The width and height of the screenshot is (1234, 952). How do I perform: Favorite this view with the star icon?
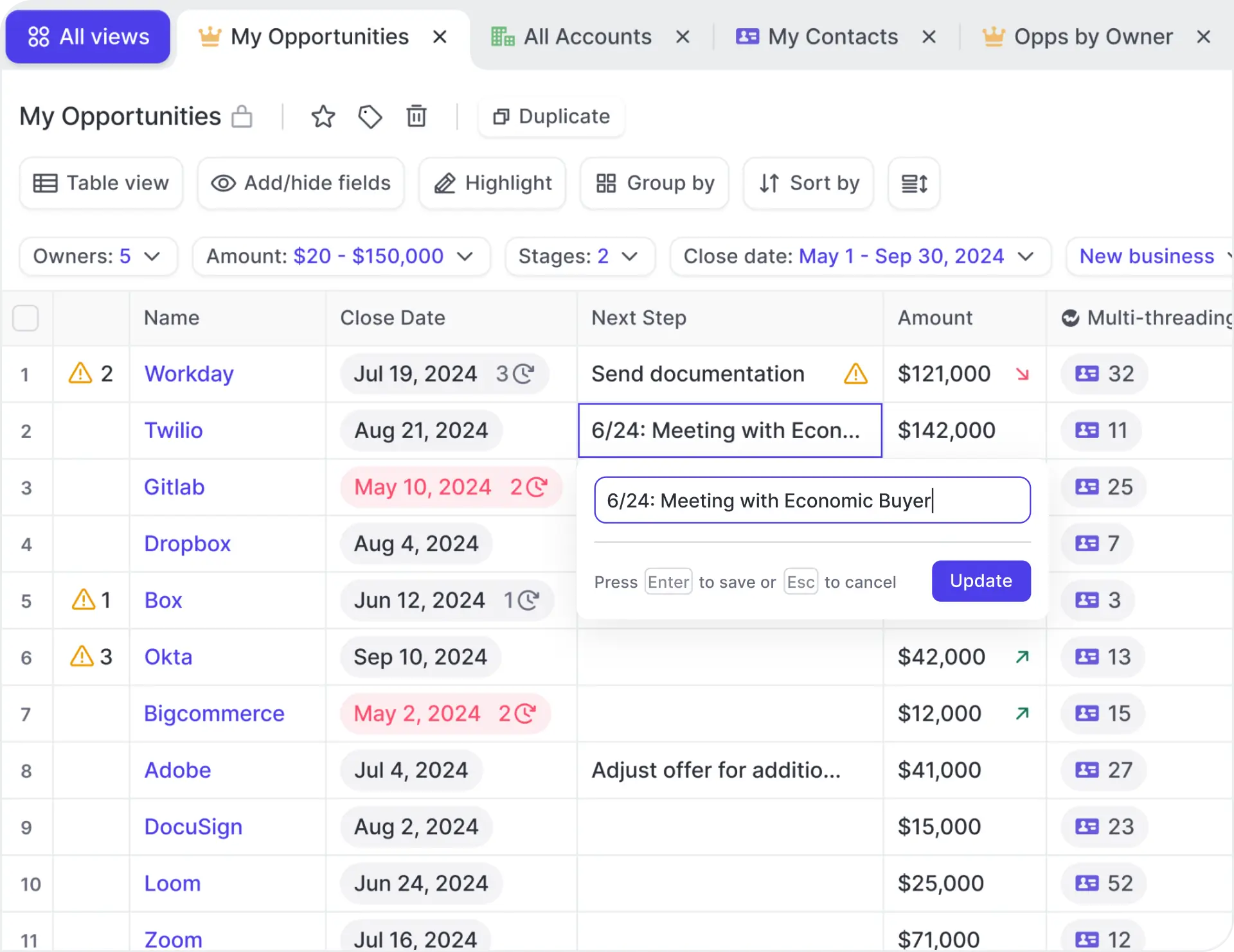tap(323, 117)
